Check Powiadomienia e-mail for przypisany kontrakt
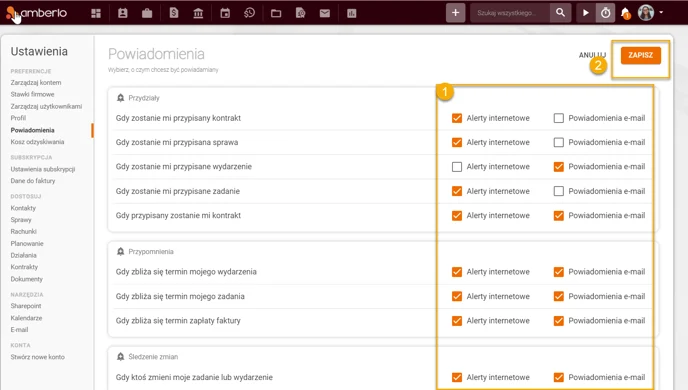 tap(559, 118)
